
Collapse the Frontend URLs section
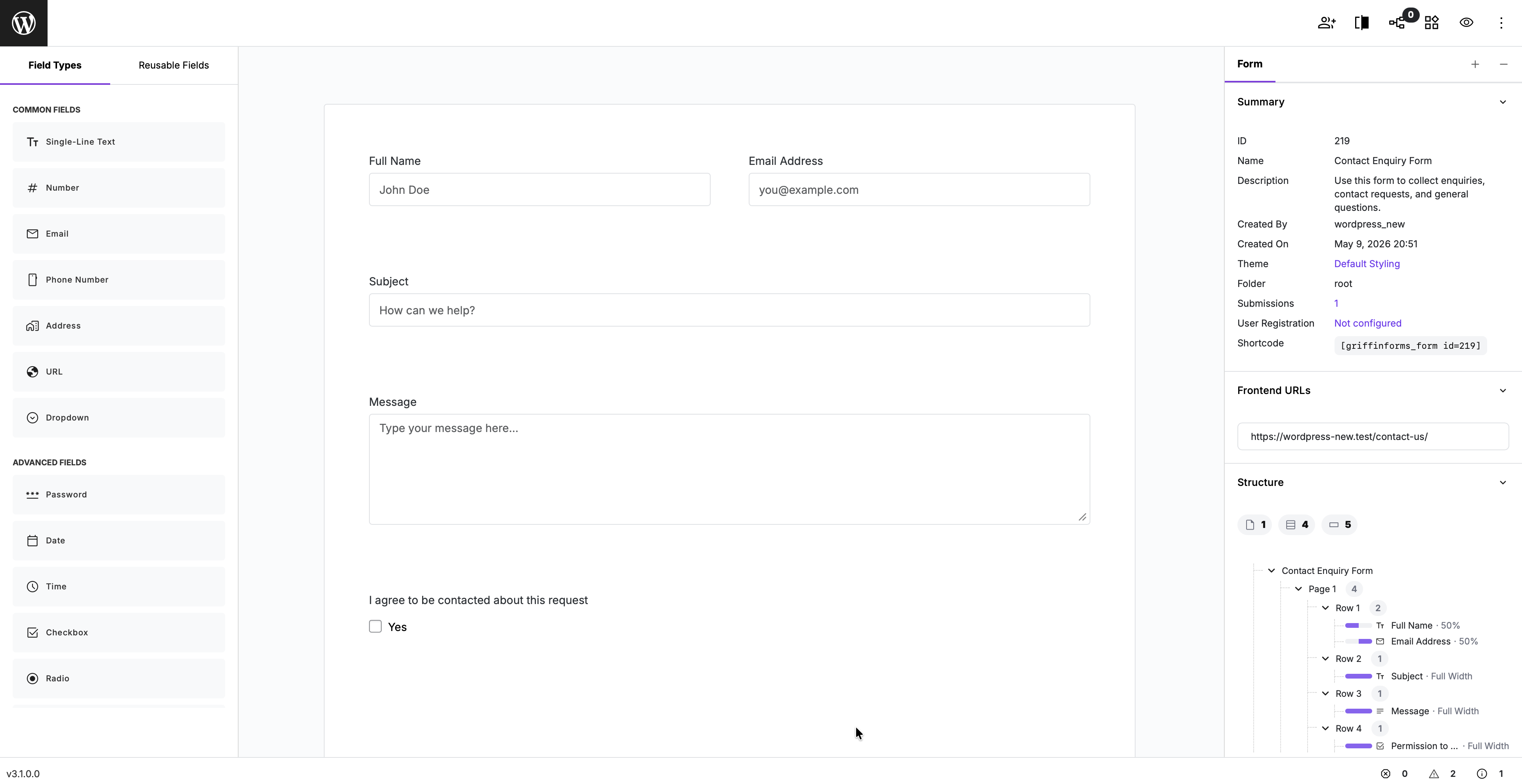1503,390
